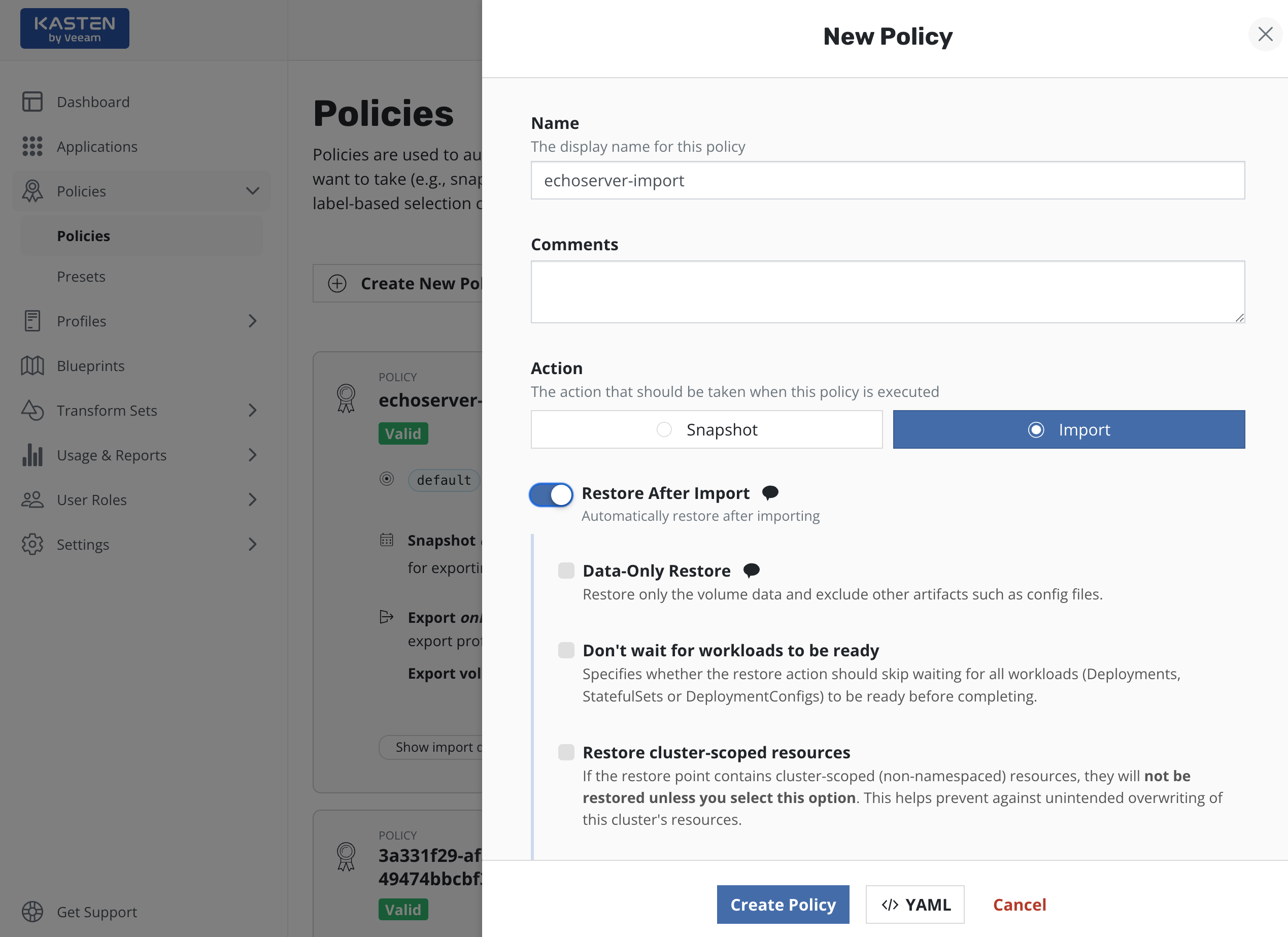
Task: Check the Data-Only Restore checkbox
Action: (x=566, y=570)
